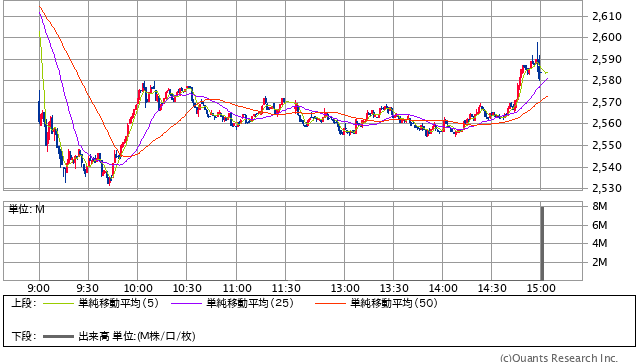Click the 13:00 time axis label

click(x=345, y=288)
